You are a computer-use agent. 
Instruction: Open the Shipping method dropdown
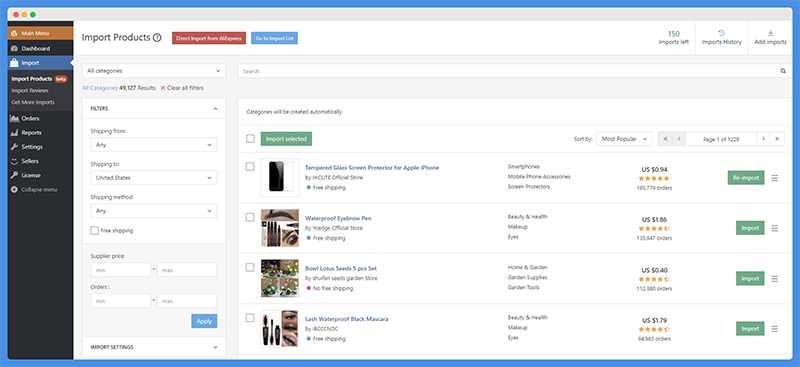coord(154,211)
